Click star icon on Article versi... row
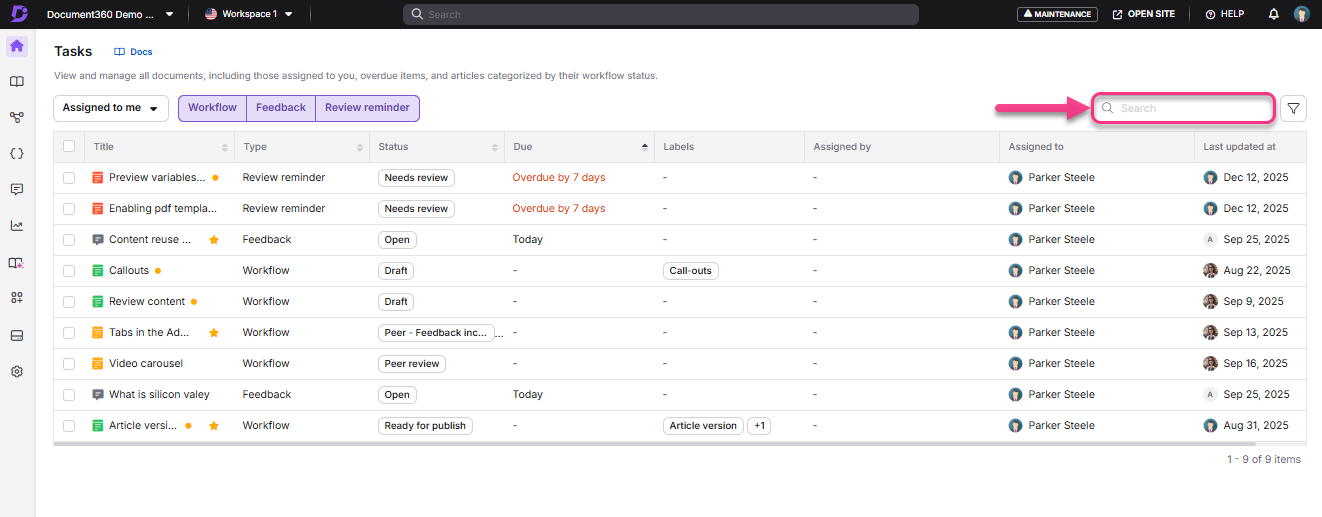The width and height of the screenshot is (1322, 517). pos(214,426)
